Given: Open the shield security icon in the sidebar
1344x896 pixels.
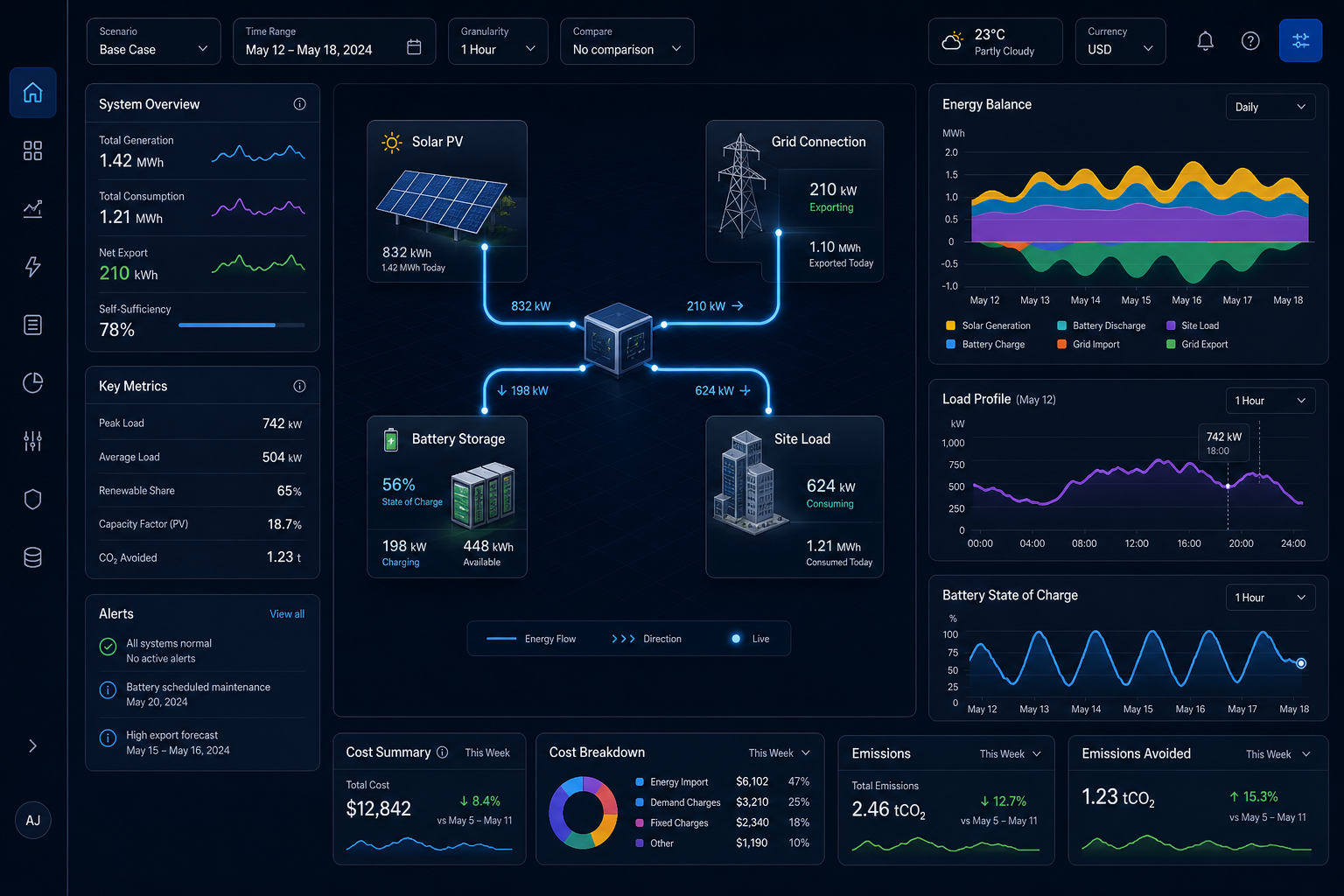Looking at the screenshot, I should pyautogui.click(x=32, y=499).
